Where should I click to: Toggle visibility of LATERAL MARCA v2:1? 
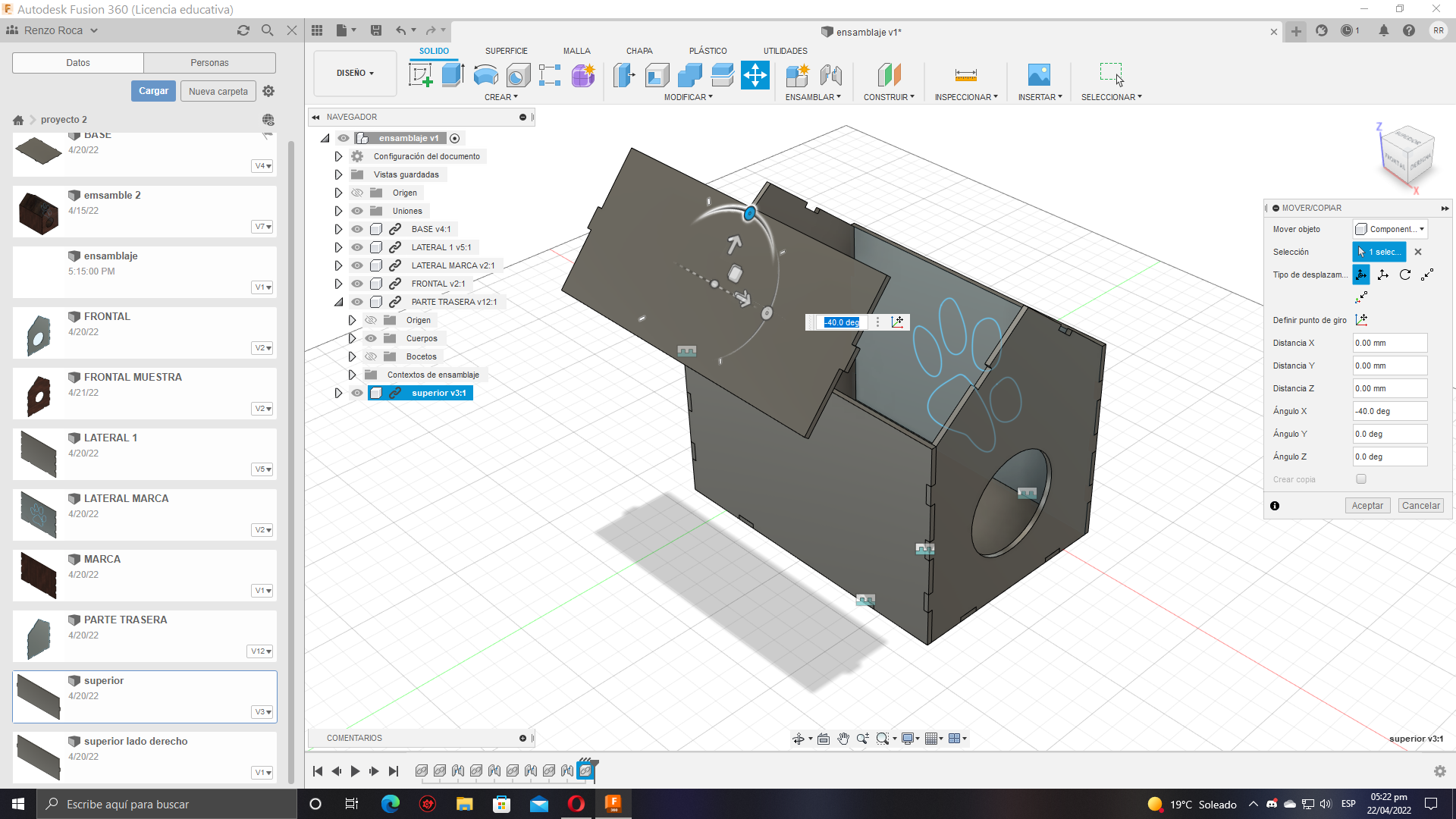coord(357,265)
